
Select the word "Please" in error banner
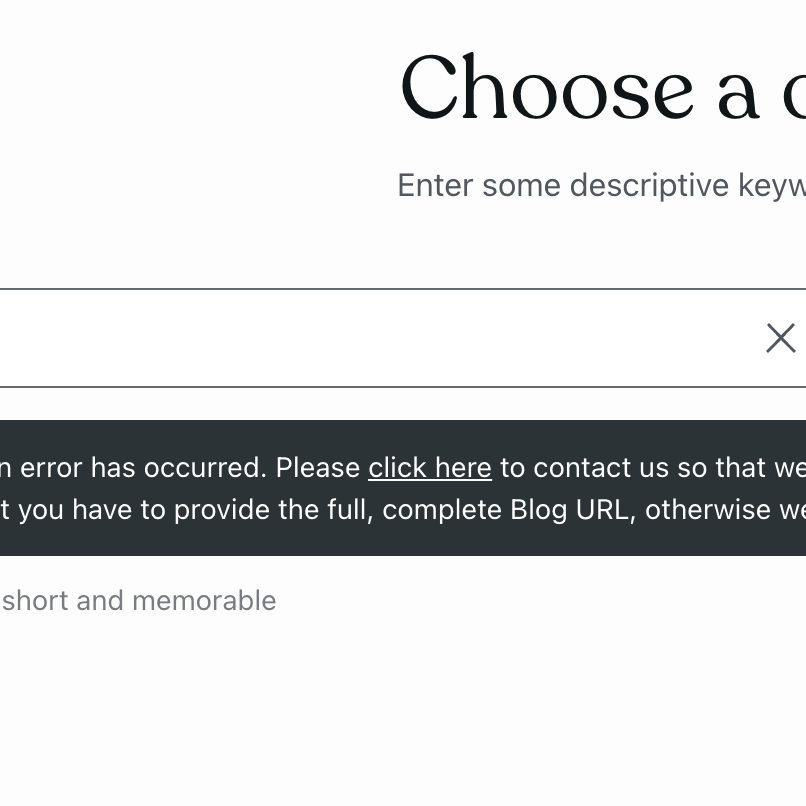(x=318, y=468)
